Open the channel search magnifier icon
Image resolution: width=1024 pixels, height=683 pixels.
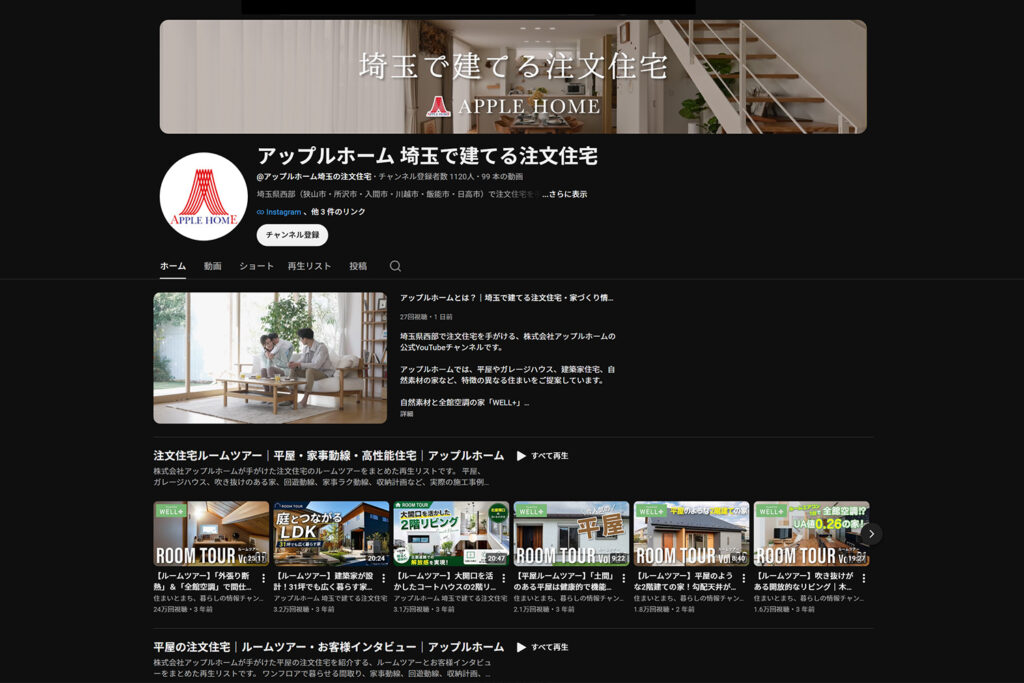(x=395, y=266)
